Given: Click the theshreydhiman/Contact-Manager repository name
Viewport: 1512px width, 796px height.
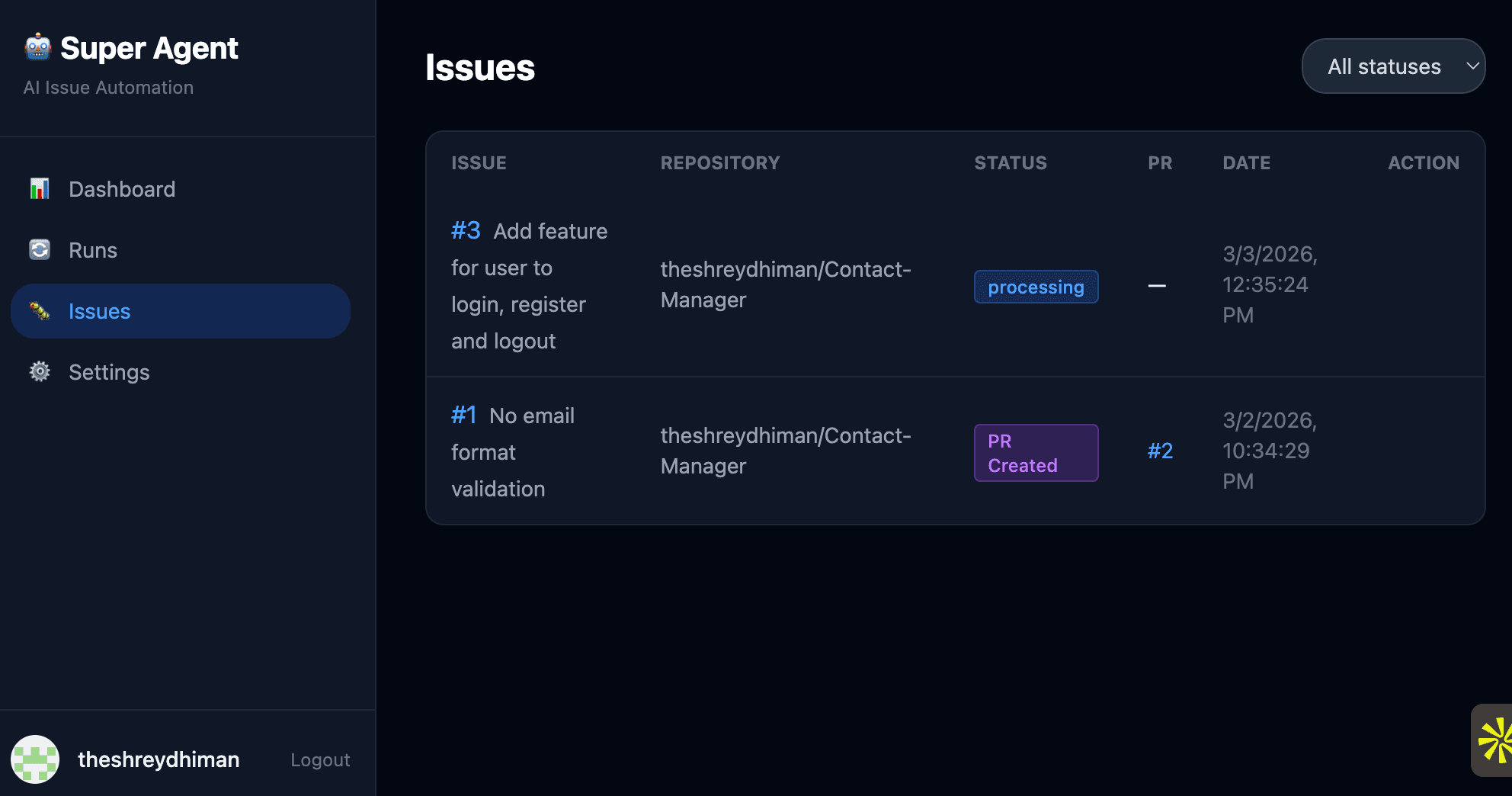Looking at the screenshot, I should pyautogui.click(x=785, y=284).
